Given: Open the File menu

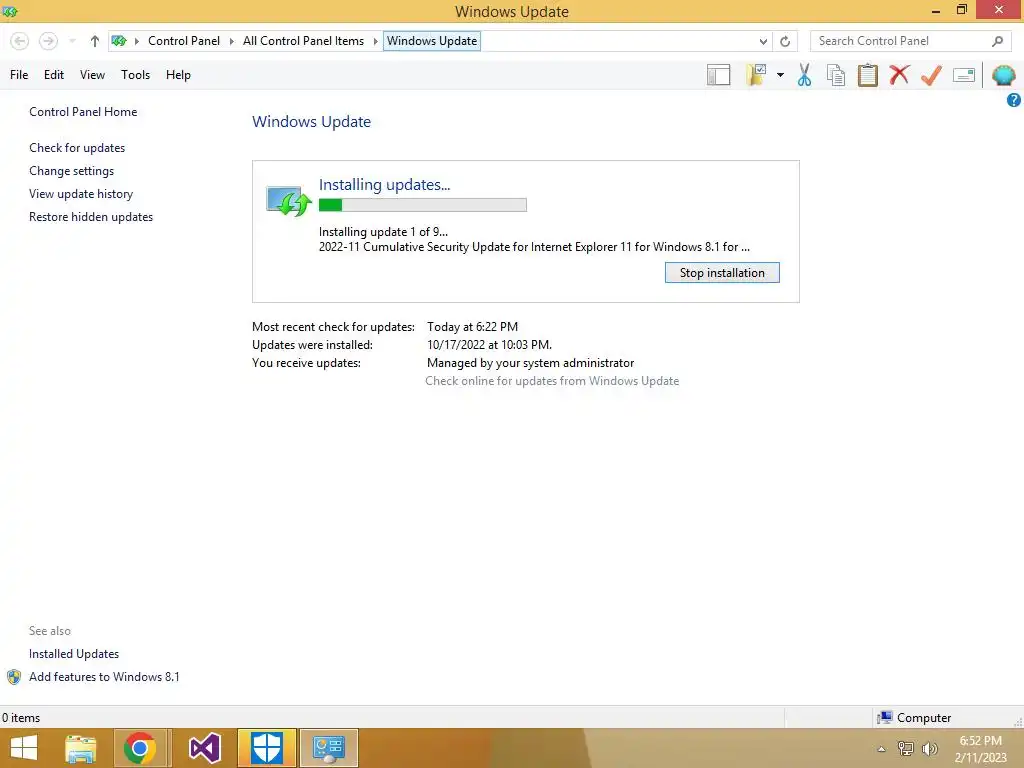Looking at the screenshot, I should (x=19, y=75).
